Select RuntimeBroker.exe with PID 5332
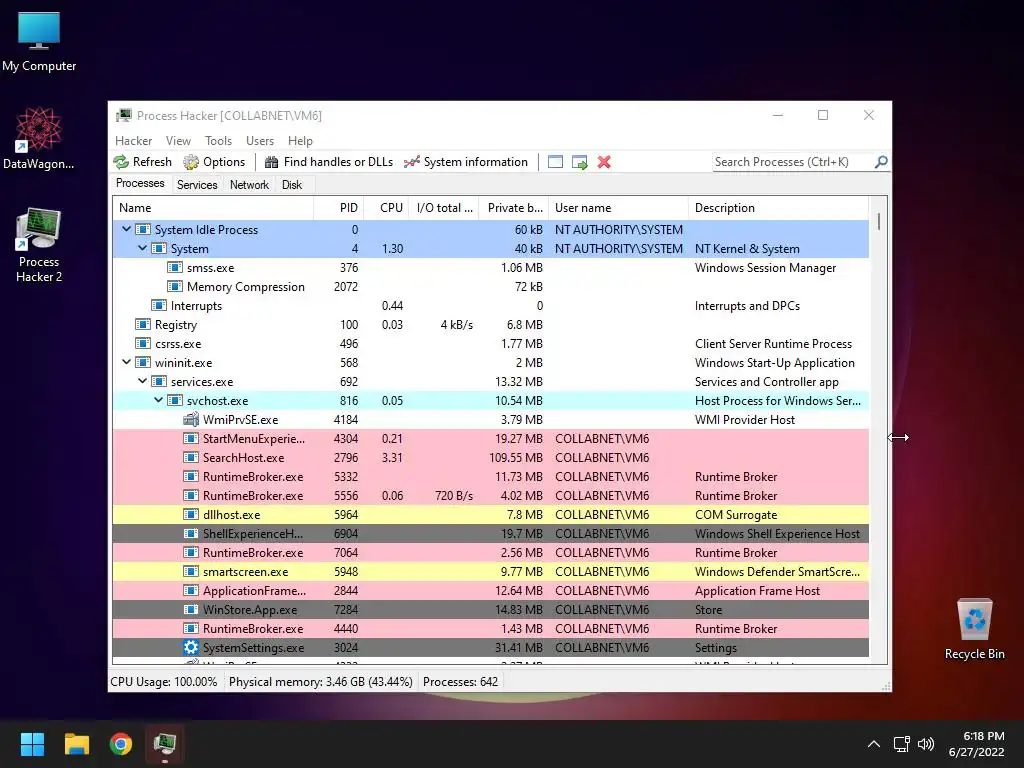Viewport: 1024px width, 768px height. click(x=491, y=476)
